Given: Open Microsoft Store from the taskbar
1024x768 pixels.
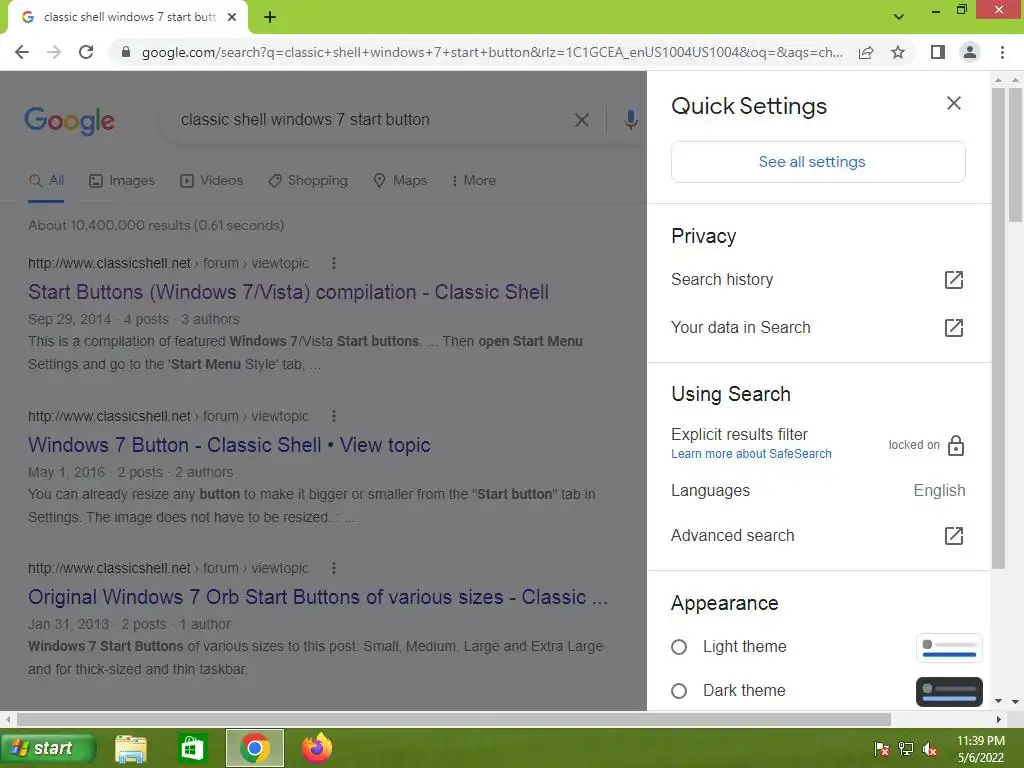Looking at the screenshot, I should tap(191, 748).
